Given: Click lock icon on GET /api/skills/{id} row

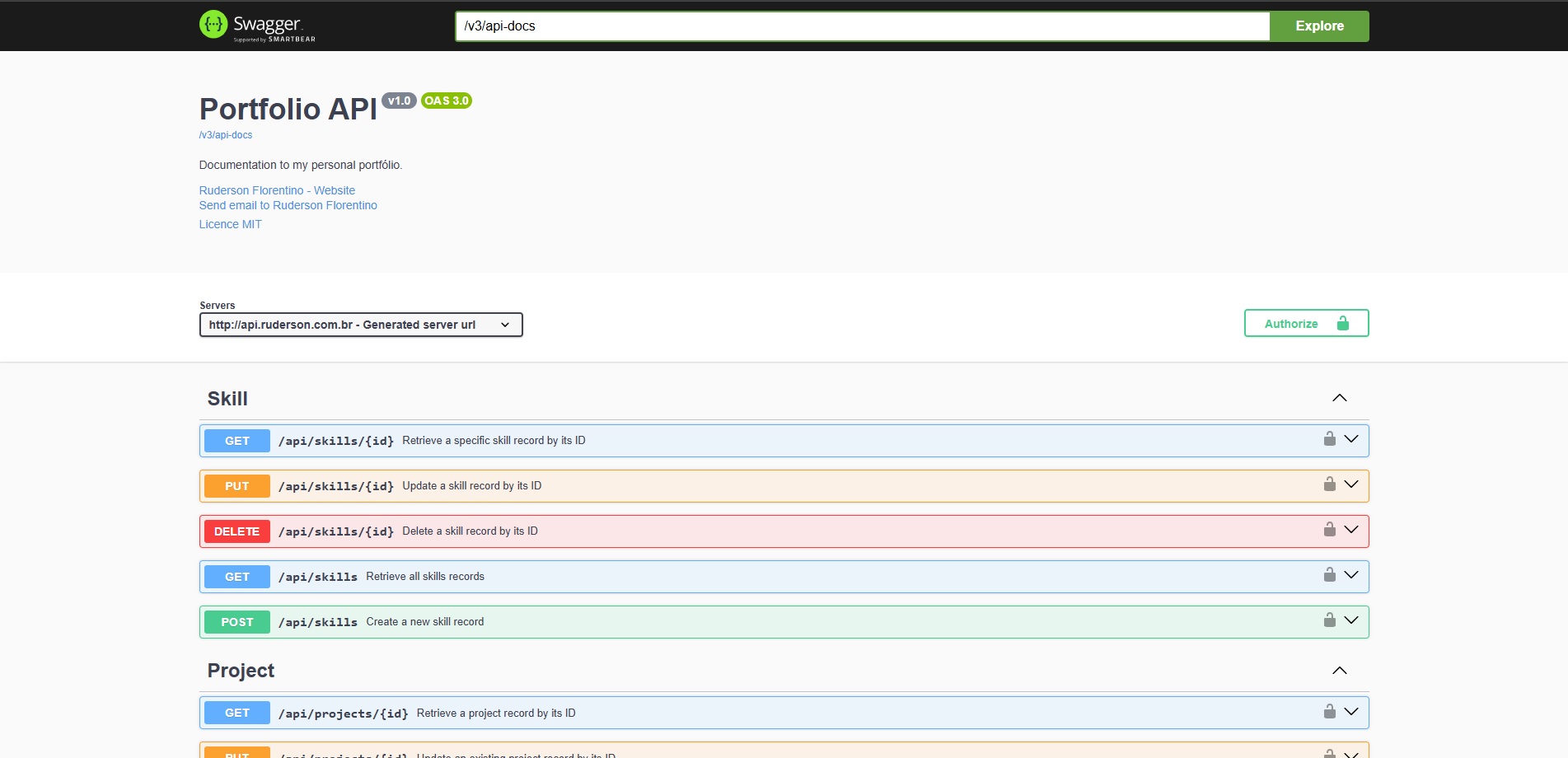Looking at the screenshot, I should pyautogui.click(x=1329, y=438).
